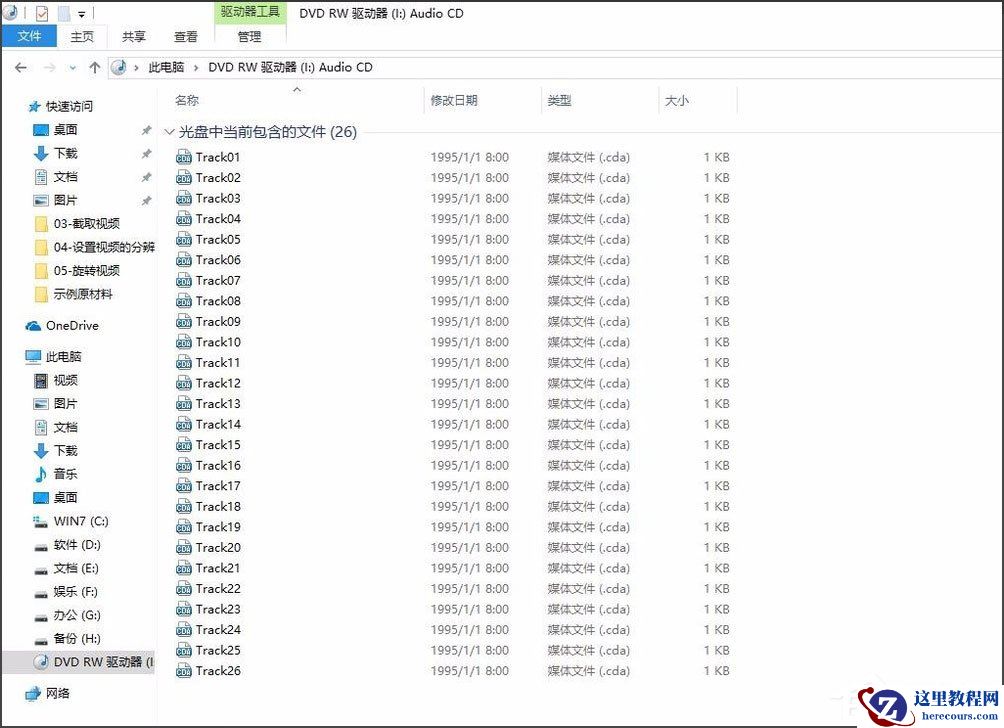
Task: Click the up-one-level navigation arrow
Action: [94, 66]
